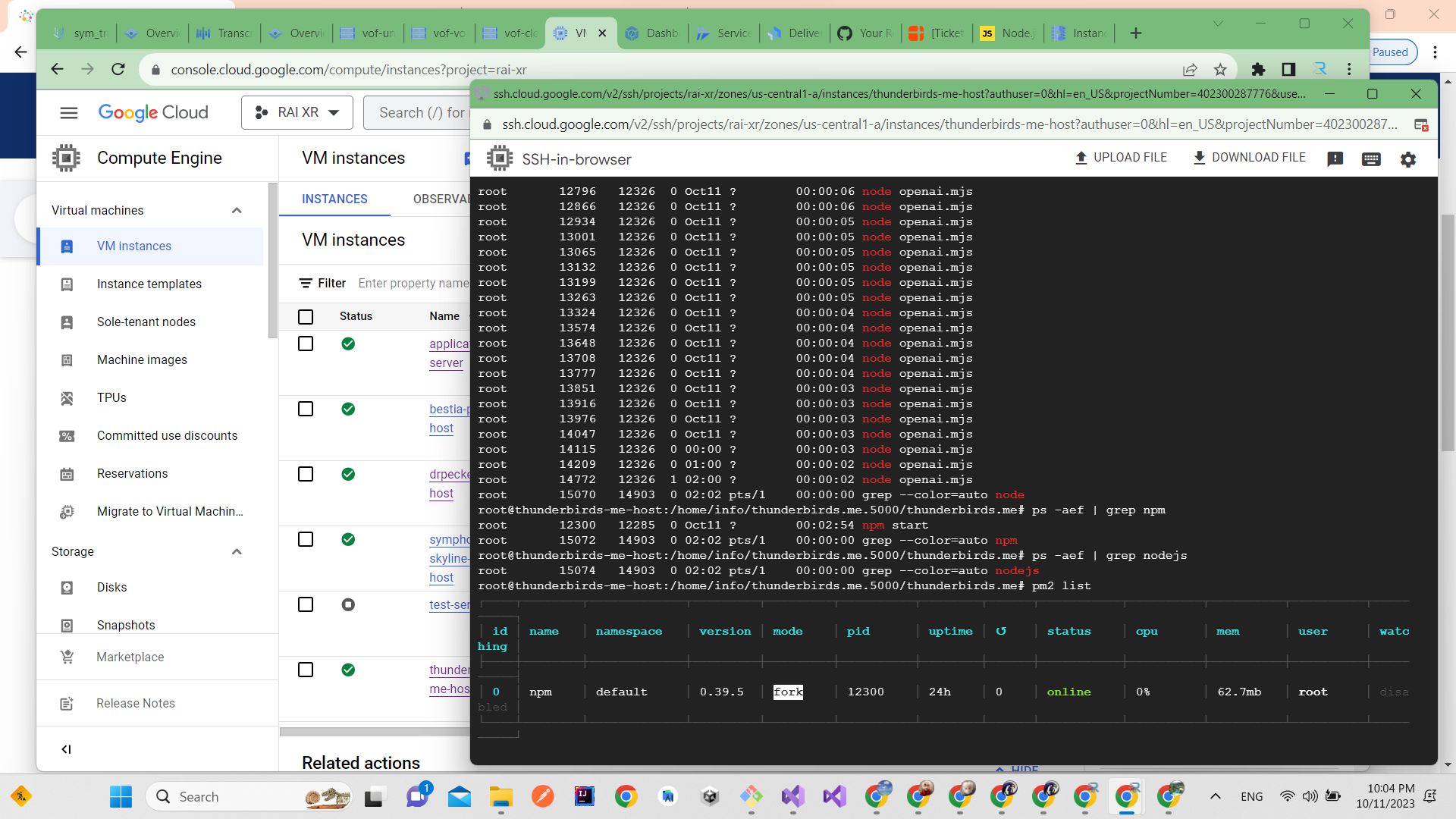Viewport: 1456px width, 819px height.
Task: Collapse the Virtual machines section
Action: coord(236,210)
